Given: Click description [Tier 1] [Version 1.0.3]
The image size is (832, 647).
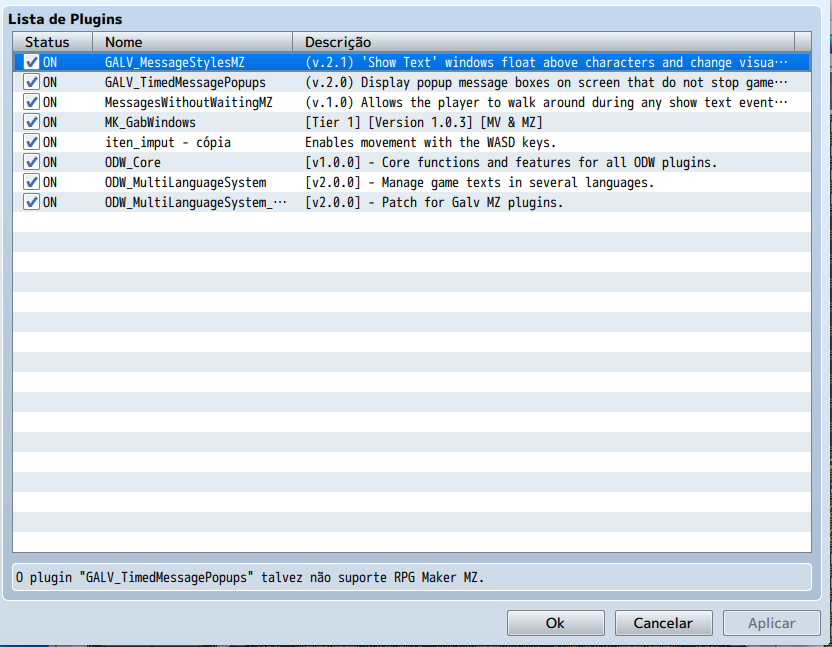Looking at the screenshot, I should click(423, 123).
